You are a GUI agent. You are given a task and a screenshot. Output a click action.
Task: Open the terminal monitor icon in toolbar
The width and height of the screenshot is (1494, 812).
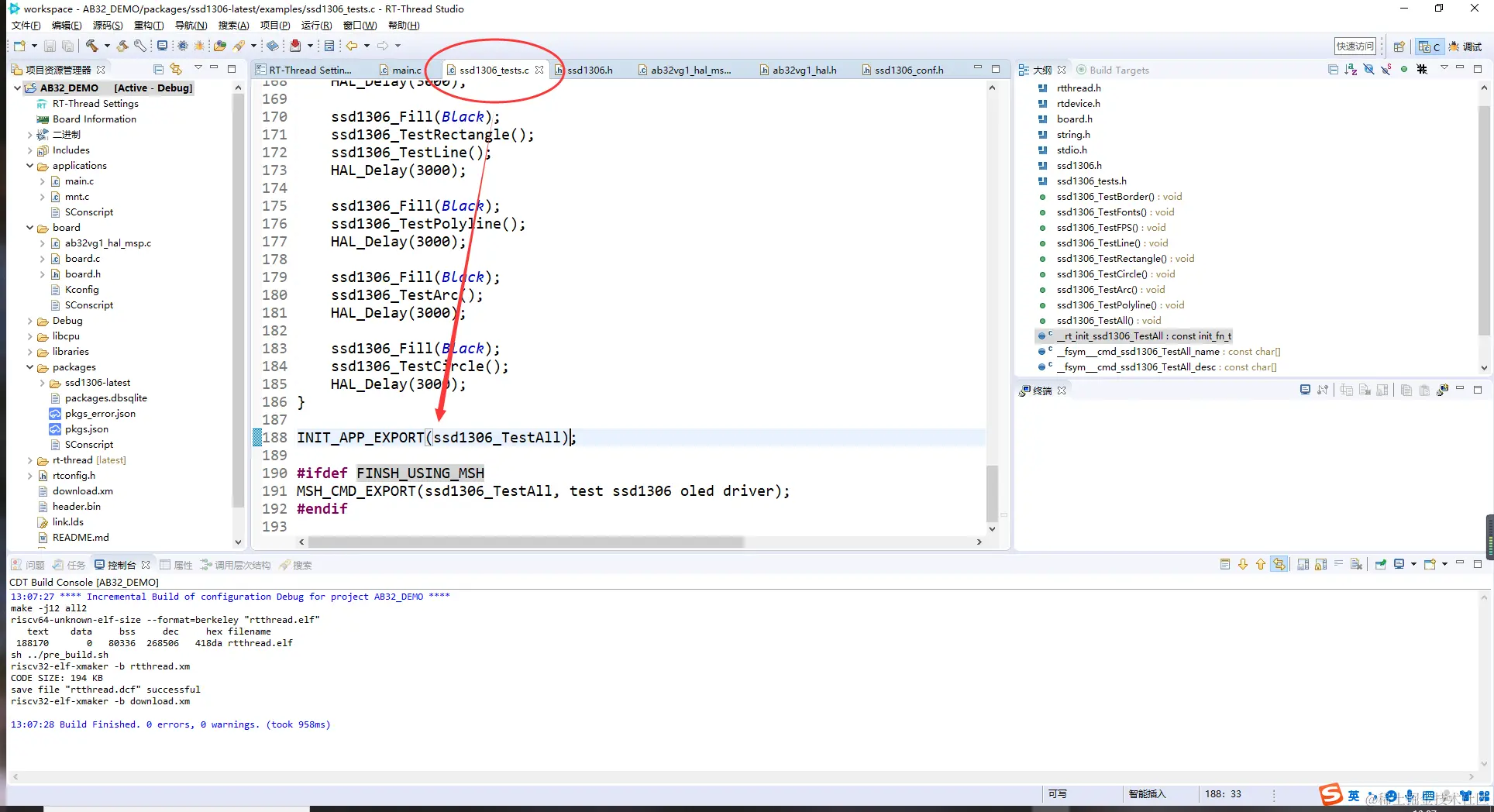tap(162, 46)
